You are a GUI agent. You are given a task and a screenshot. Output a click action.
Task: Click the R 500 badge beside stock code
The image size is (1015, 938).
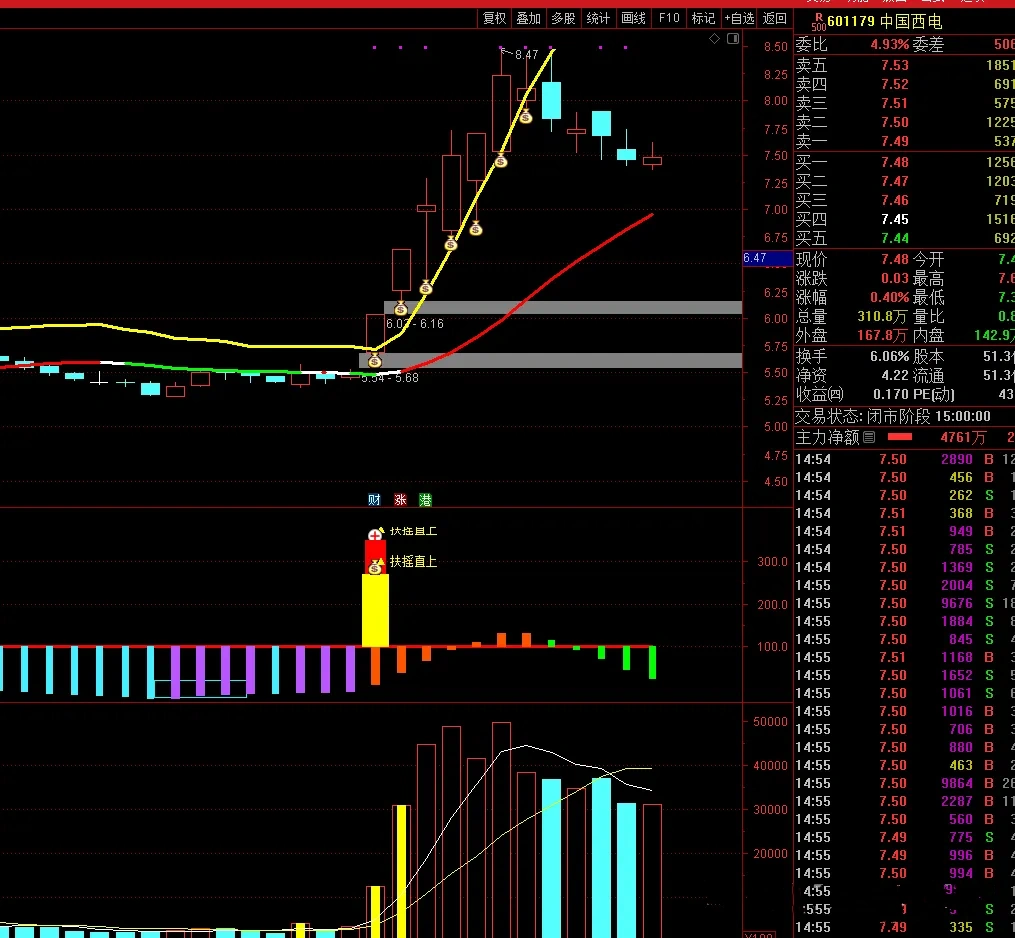819,22
